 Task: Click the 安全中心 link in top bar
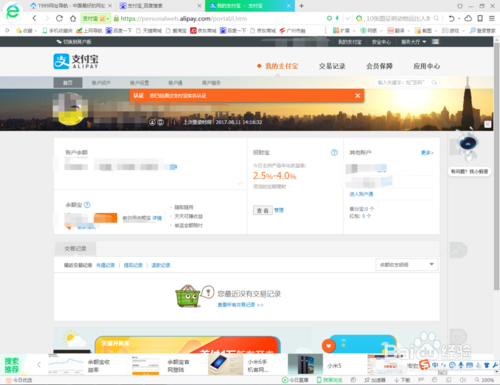381,42
